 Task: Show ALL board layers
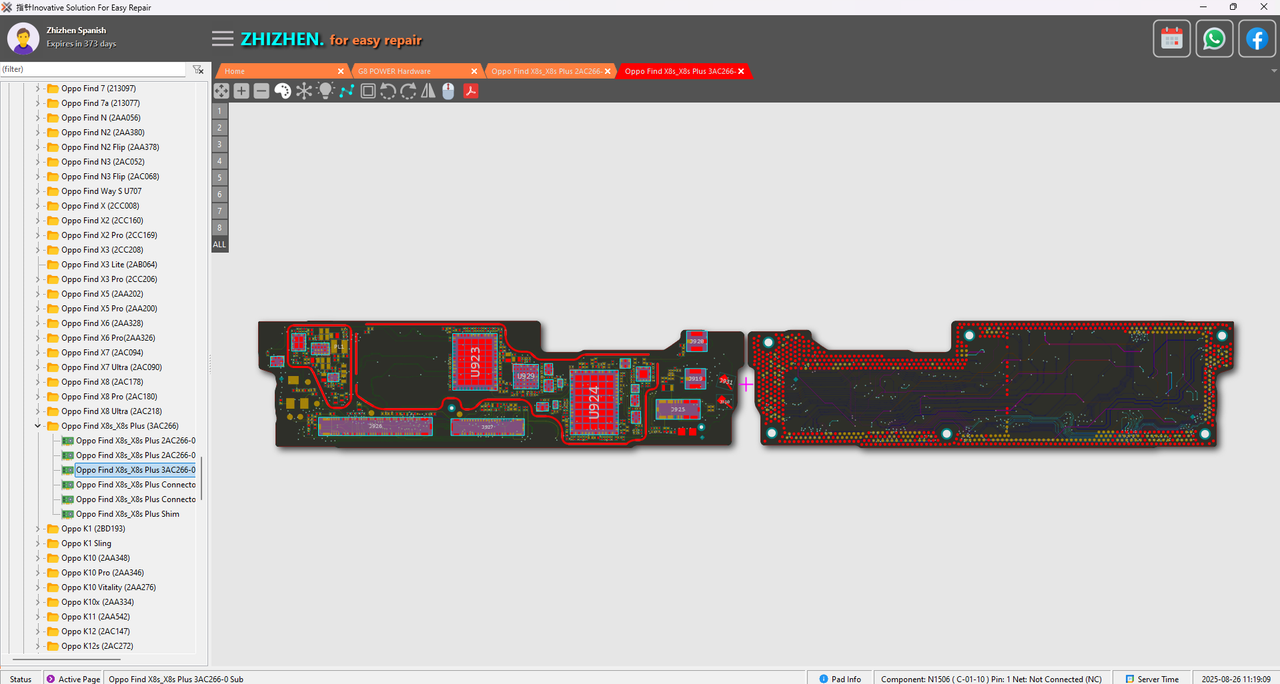(x=220, y=244)
